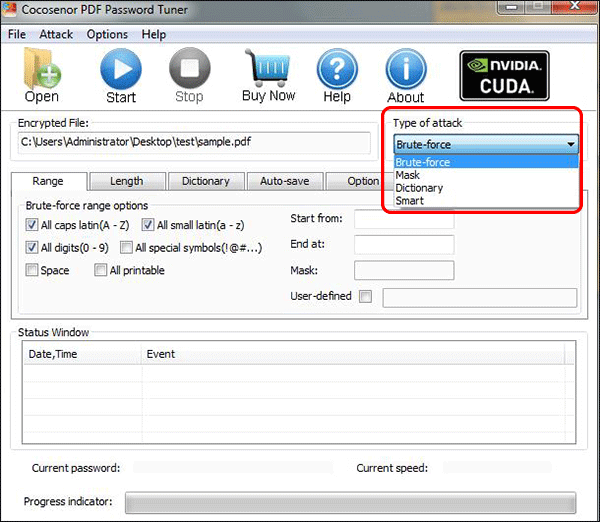Image resolution: width=600 pixels, height=522 pixels.
Task: Check the User-defined checkbox
Action: (365, 296)
